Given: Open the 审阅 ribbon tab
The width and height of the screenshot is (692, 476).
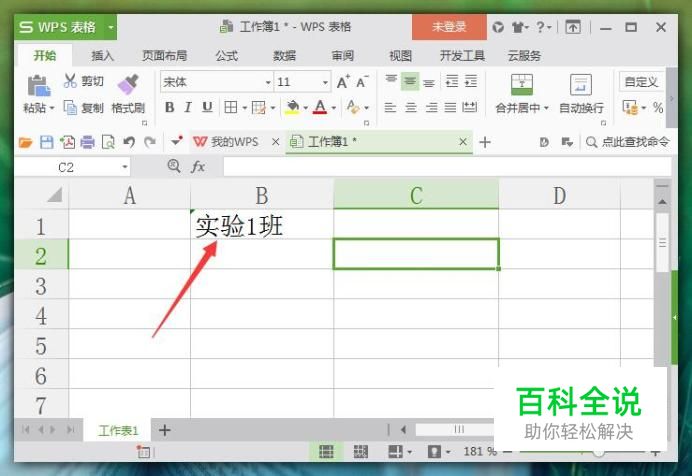Looking at the screenshot, I should tap(342, 56).
